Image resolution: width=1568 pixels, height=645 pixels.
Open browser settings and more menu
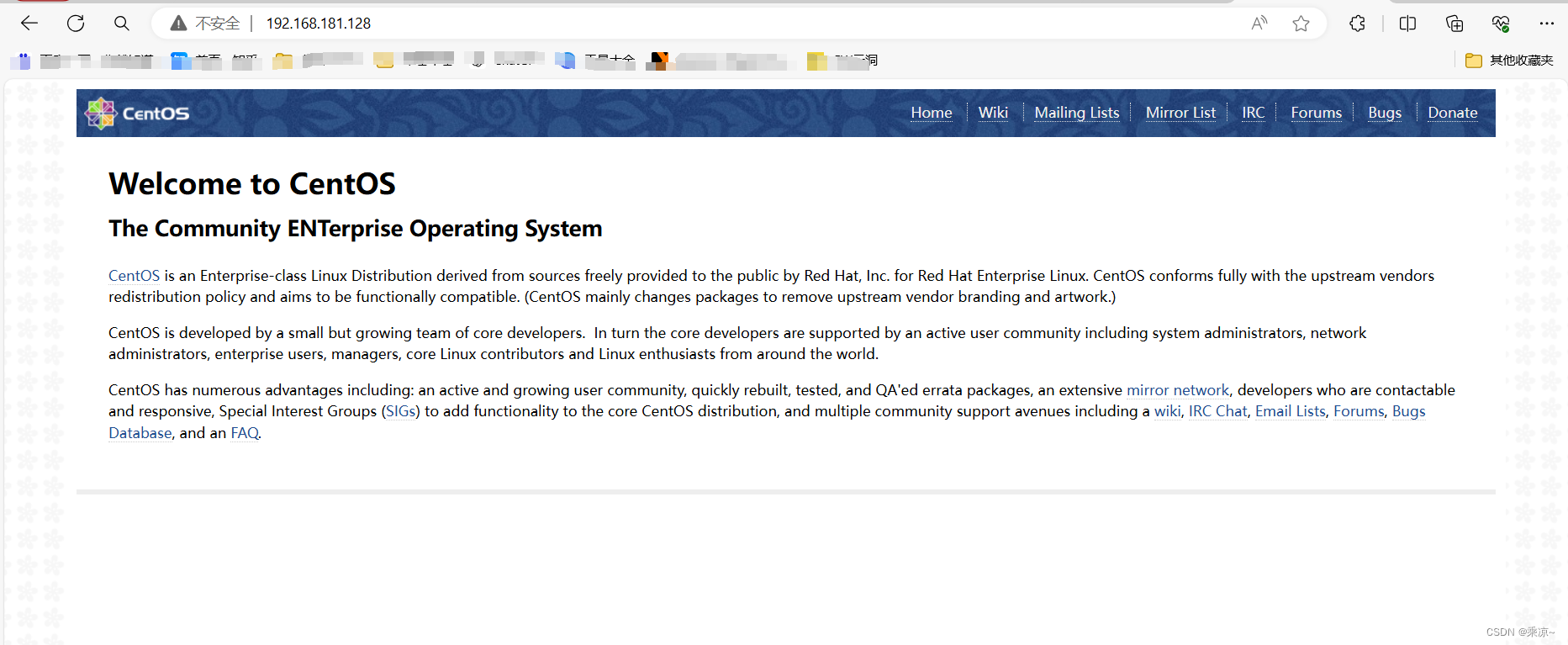1547,24
